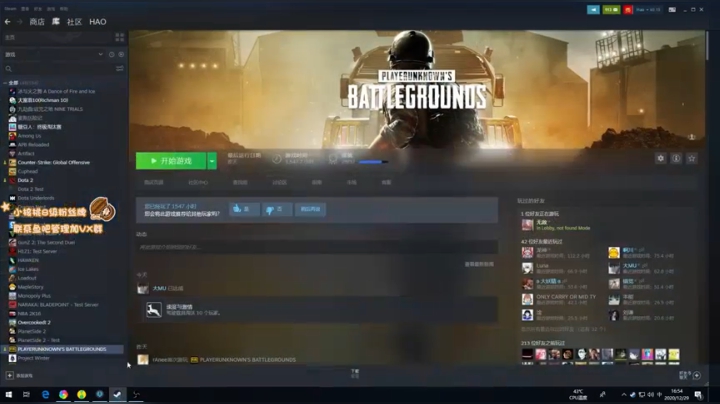Open the Store tab (商店)
The image size is (720, 404).
[37, 22]
